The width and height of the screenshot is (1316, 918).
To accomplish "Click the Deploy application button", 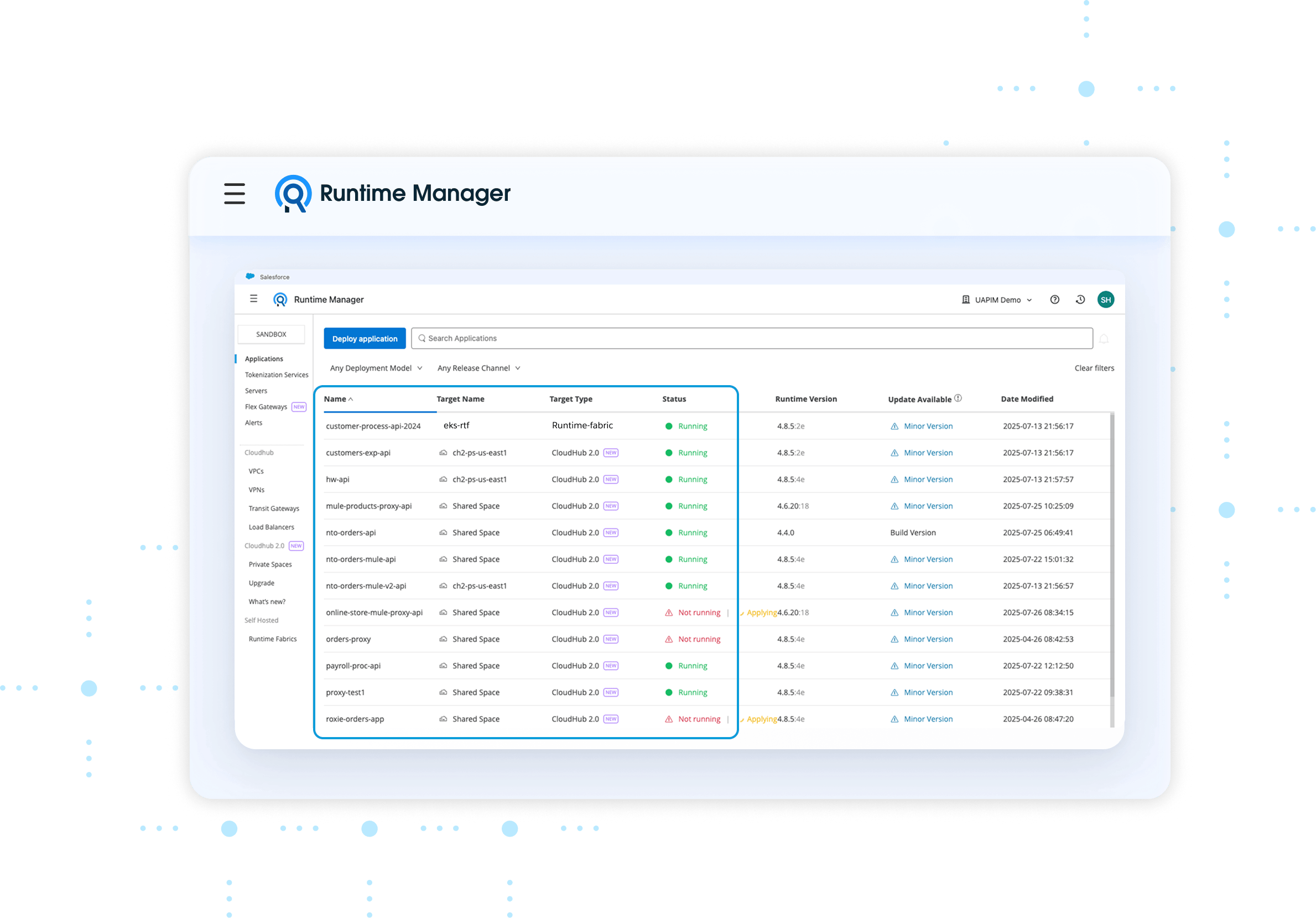I will (365, 338).
